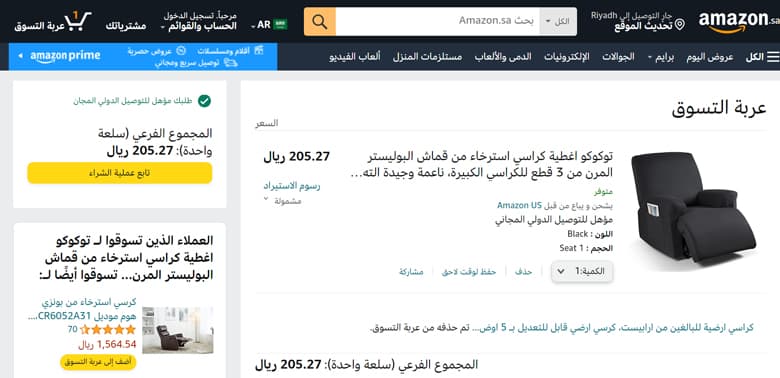This screenshot has height=378, width=780.
Task: Open the mobiles 'الجوالات' nav item
Action: pos(618,57)
